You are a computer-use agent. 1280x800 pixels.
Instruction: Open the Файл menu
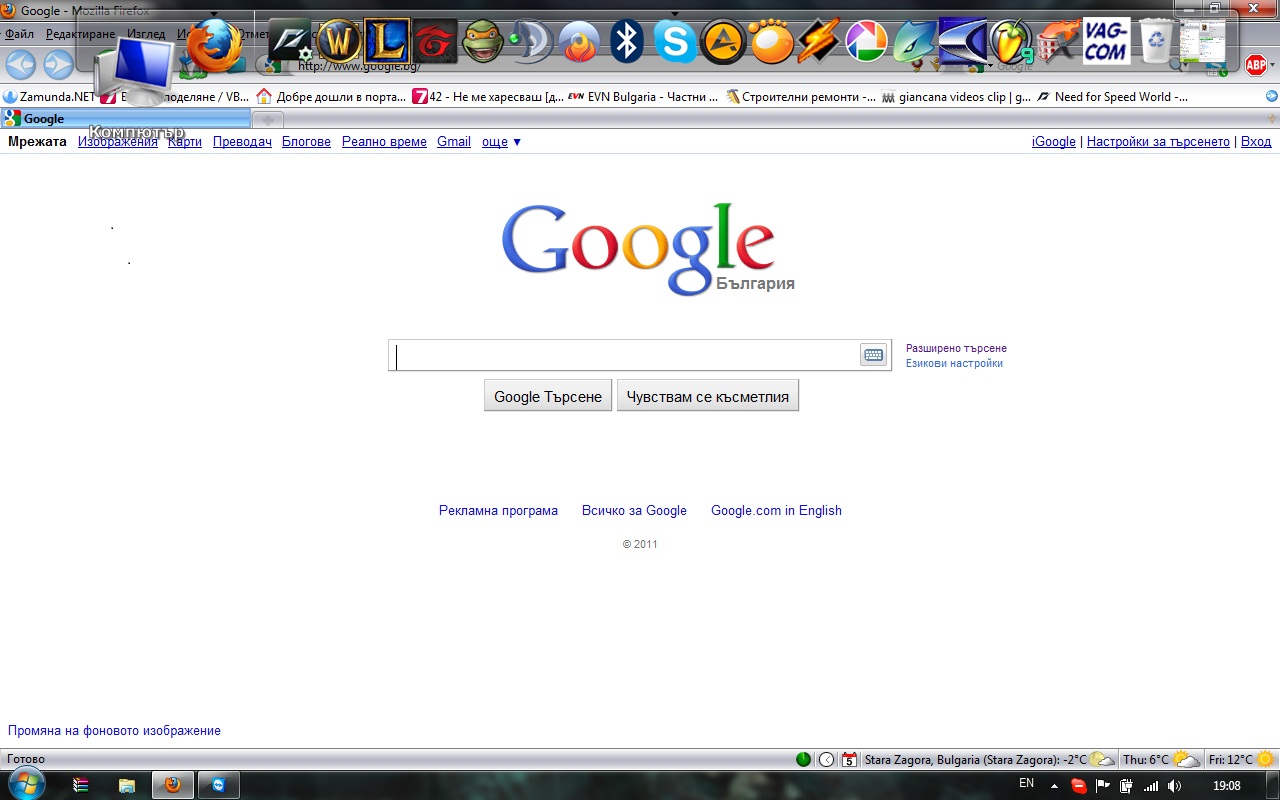(x=19, y=34)
